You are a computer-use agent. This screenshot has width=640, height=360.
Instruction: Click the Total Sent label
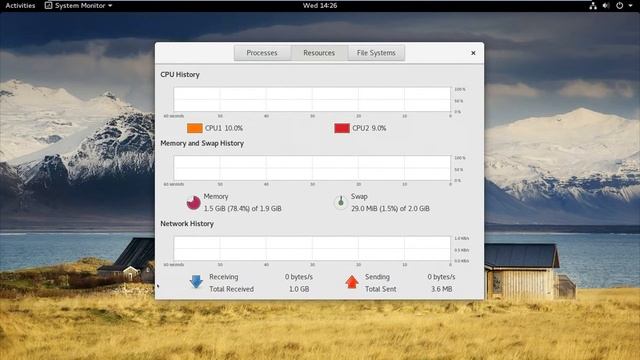tap(380, 289)
